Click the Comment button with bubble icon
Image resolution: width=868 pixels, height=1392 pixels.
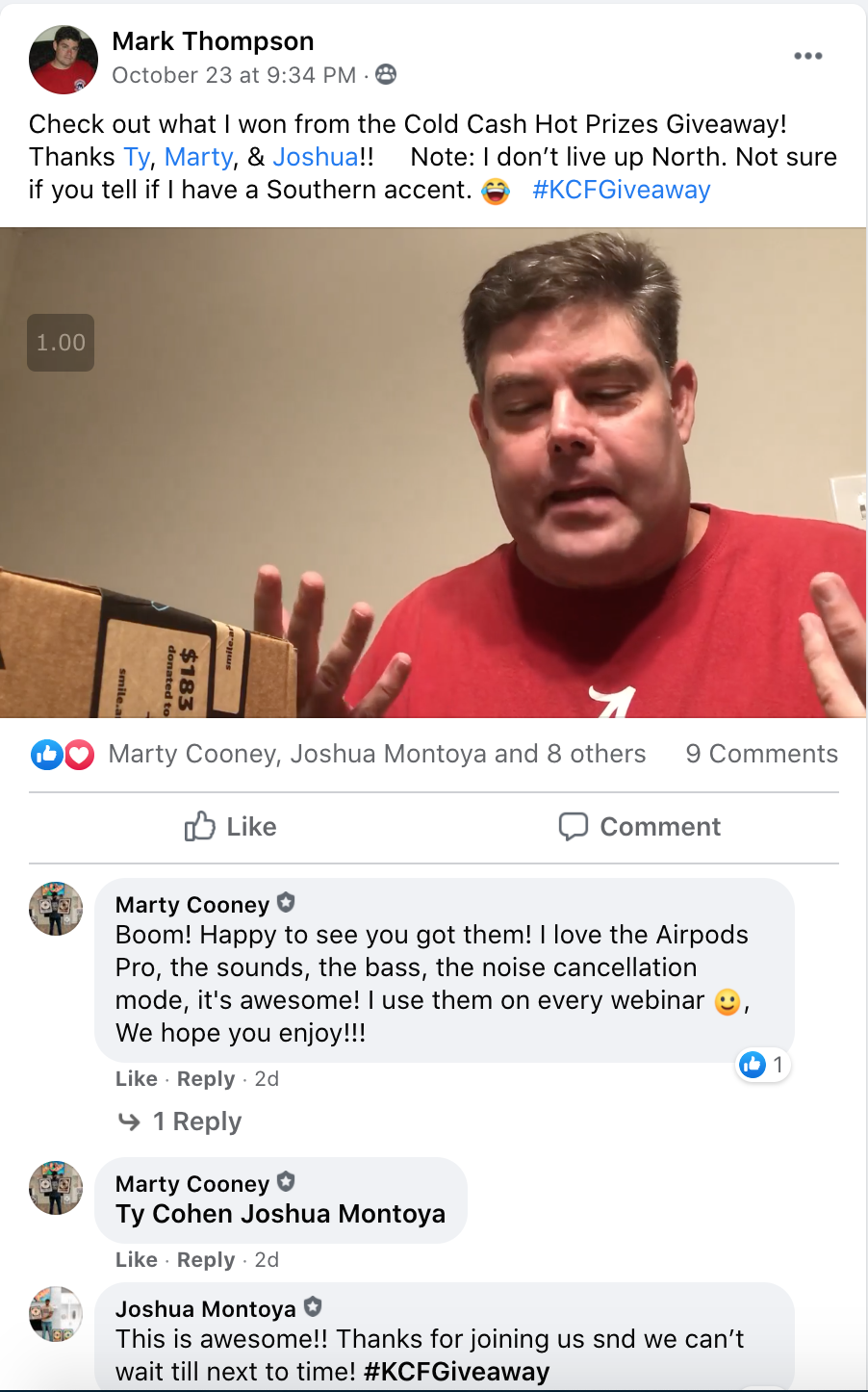(x=640, y=827)
